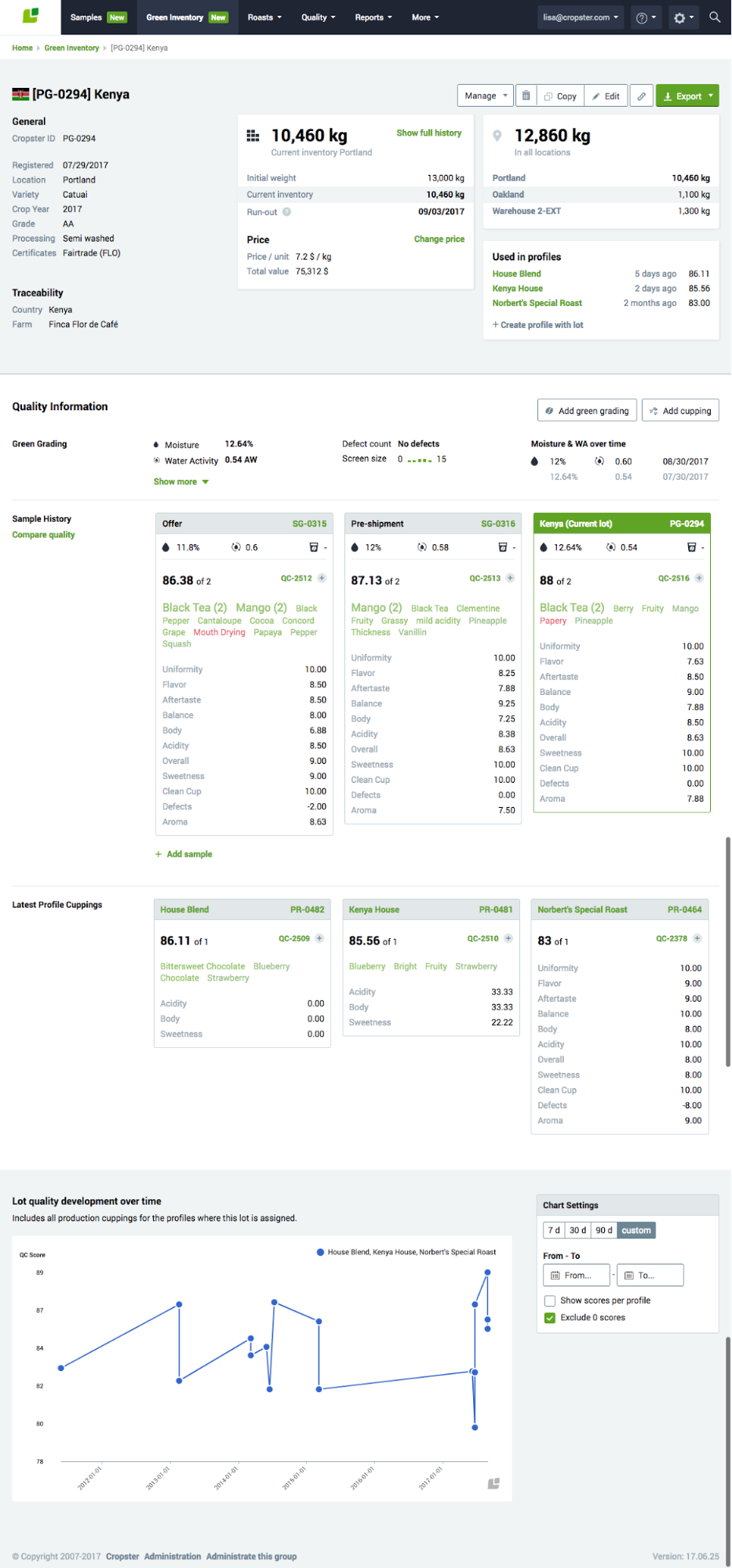The image size is (732, 1568).
Task: Click the location pin icon by 12,860 kg
Action: [497, 136]
